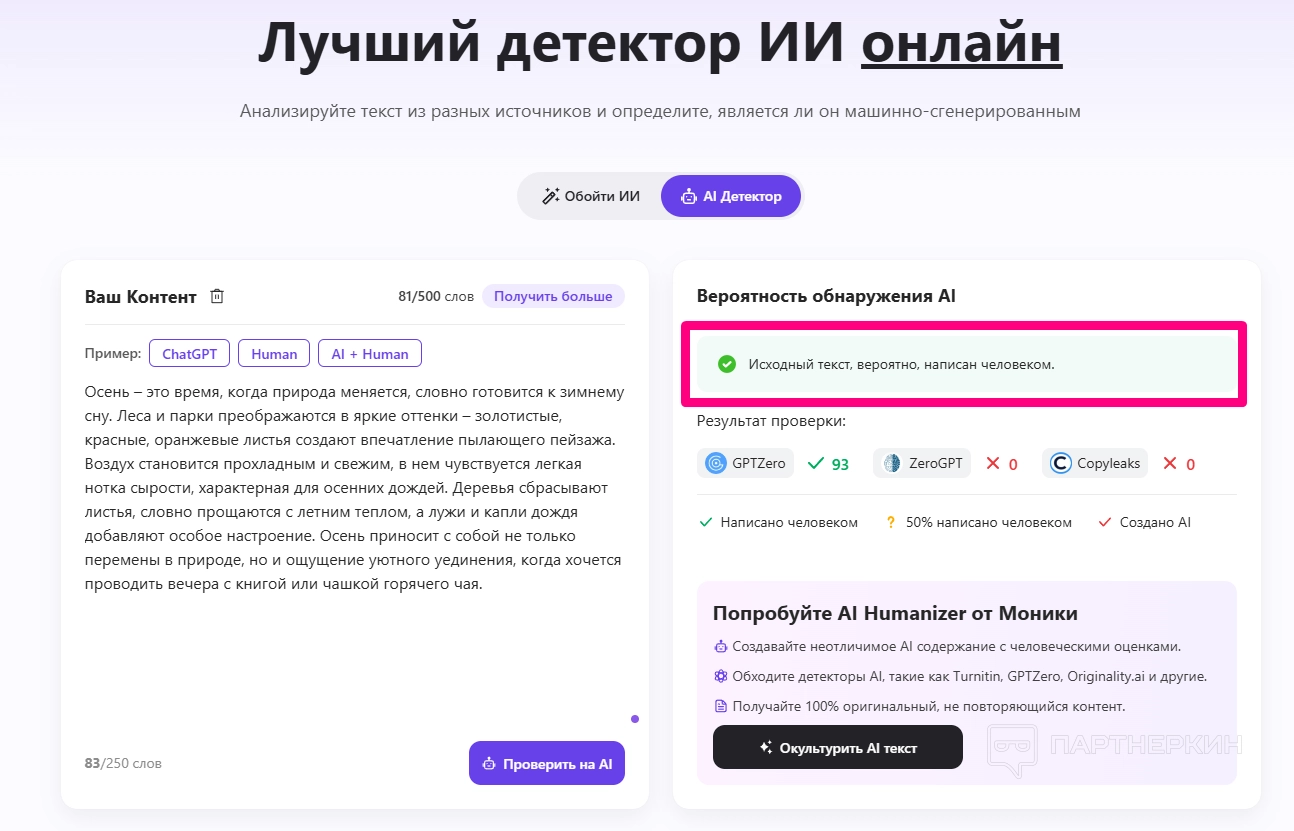Click the question mark legend icon
The image size is (1294, 831).
[x=890, y=522]
